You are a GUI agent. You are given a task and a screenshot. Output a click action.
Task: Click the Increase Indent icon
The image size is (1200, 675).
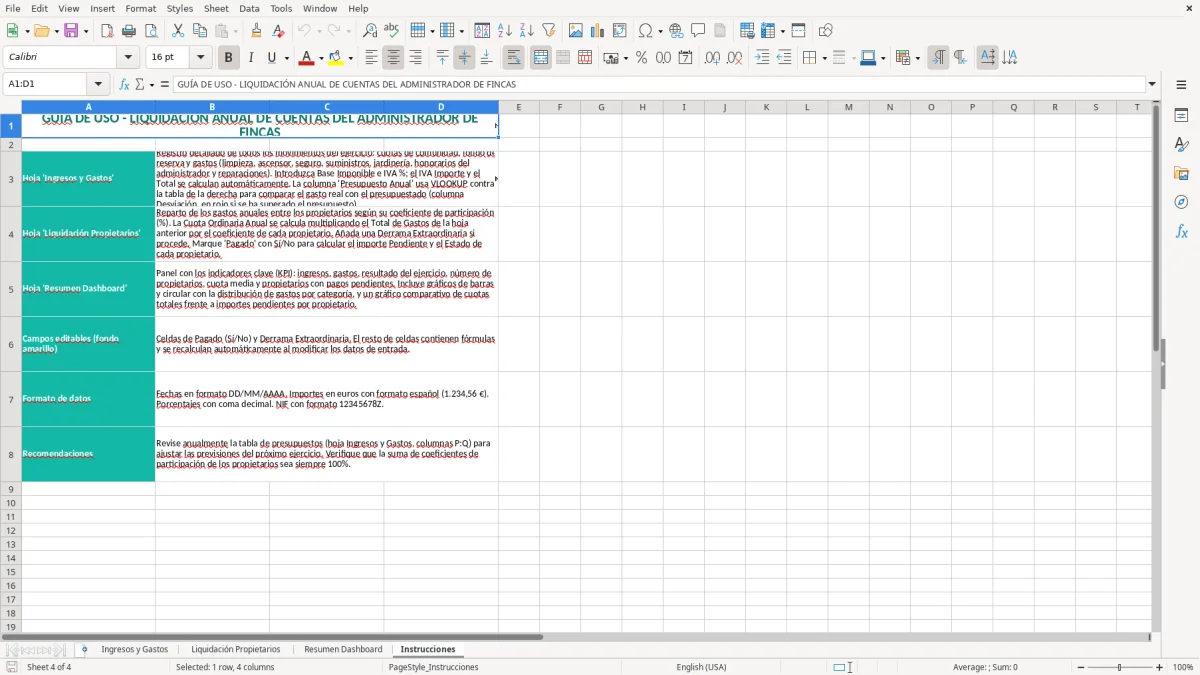tap(762, 58)
